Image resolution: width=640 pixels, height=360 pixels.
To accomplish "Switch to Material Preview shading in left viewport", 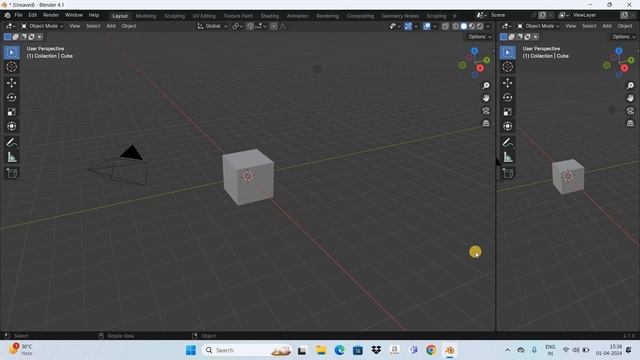I will pos(472,26).
